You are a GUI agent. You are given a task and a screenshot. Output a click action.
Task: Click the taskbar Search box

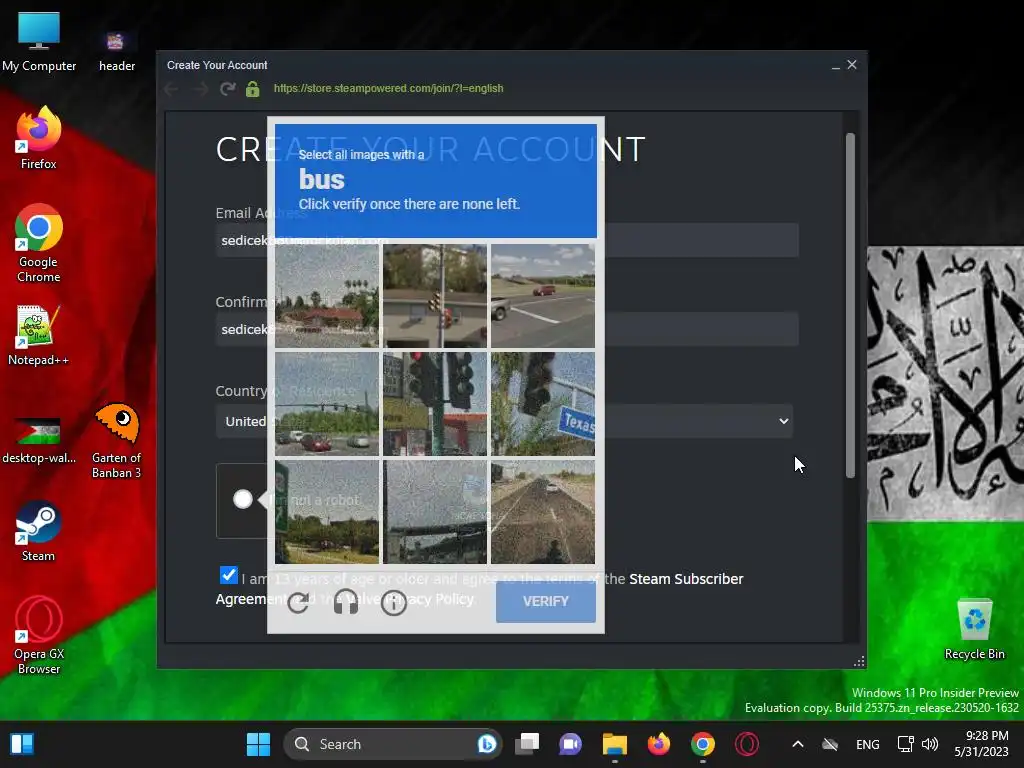point(392,744)
